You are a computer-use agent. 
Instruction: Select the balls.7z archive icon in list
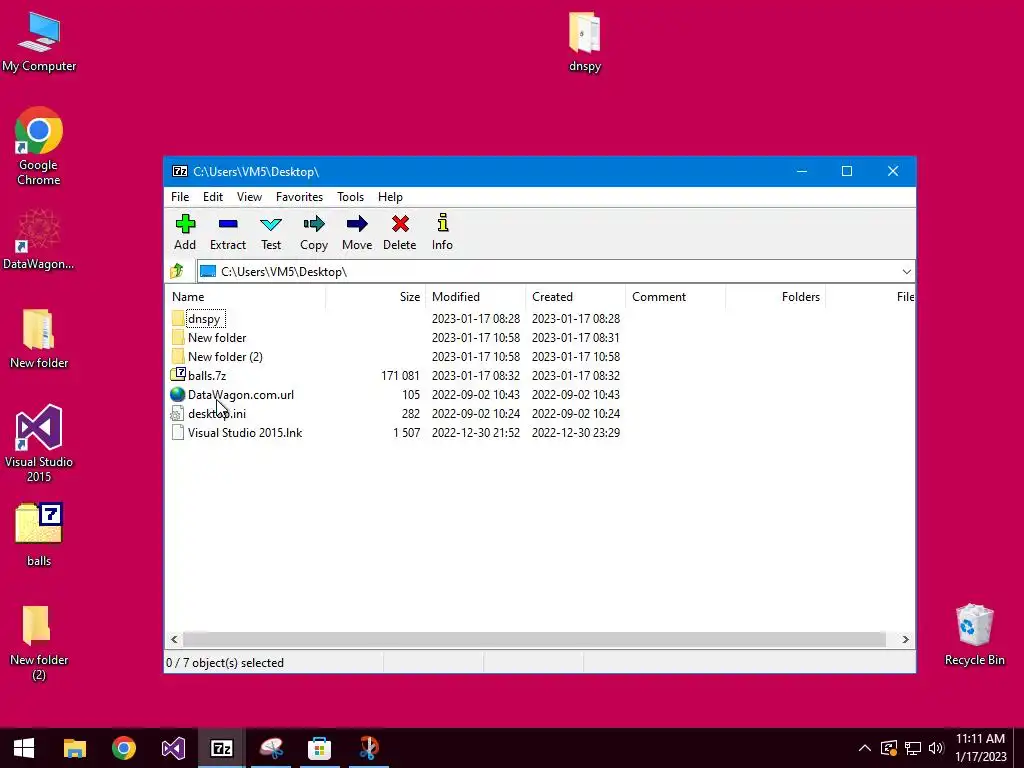click(x=178, y=375)
